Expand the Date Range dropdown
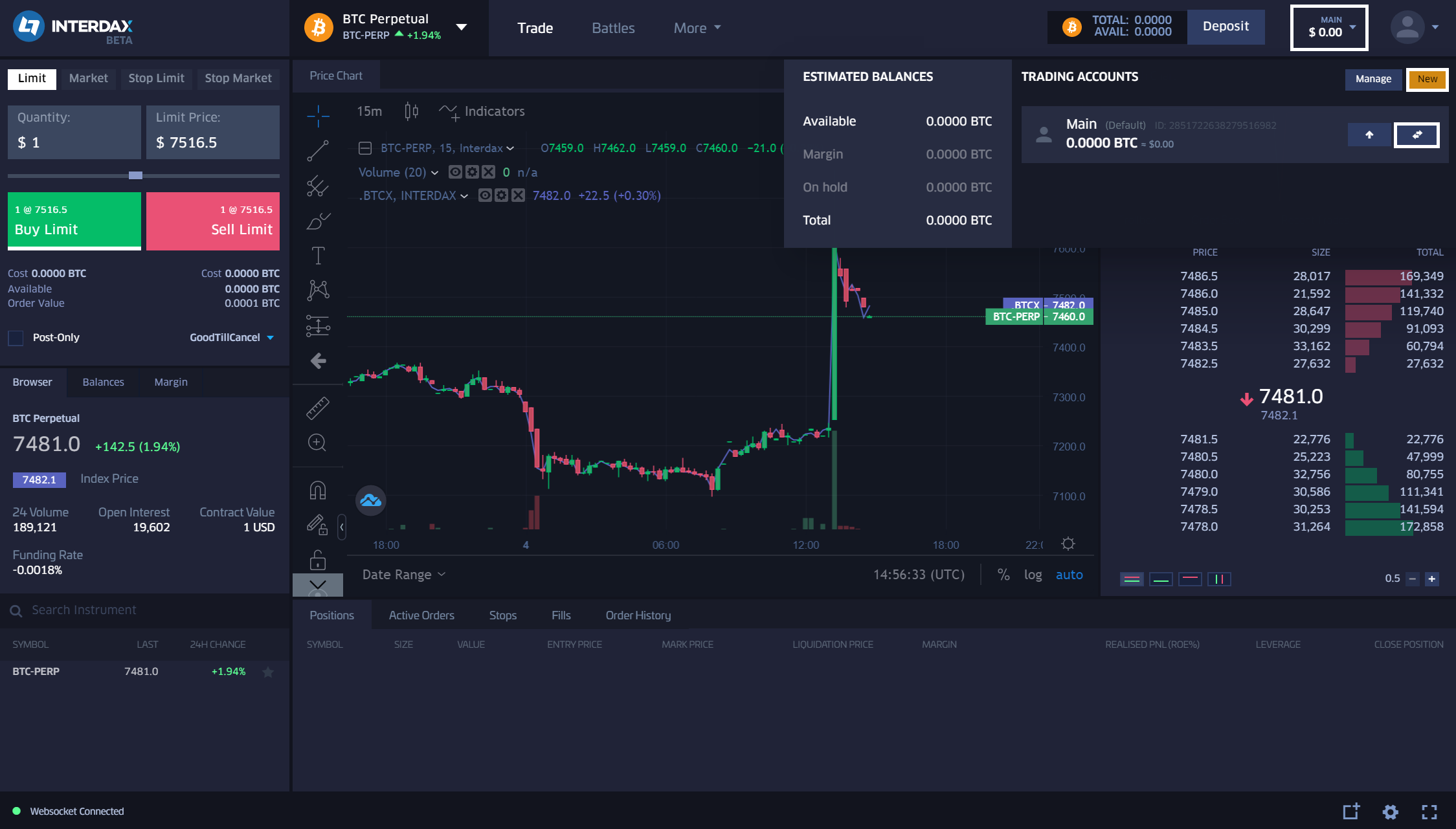This screenshot has width=1456, height=829. [404, 575]
